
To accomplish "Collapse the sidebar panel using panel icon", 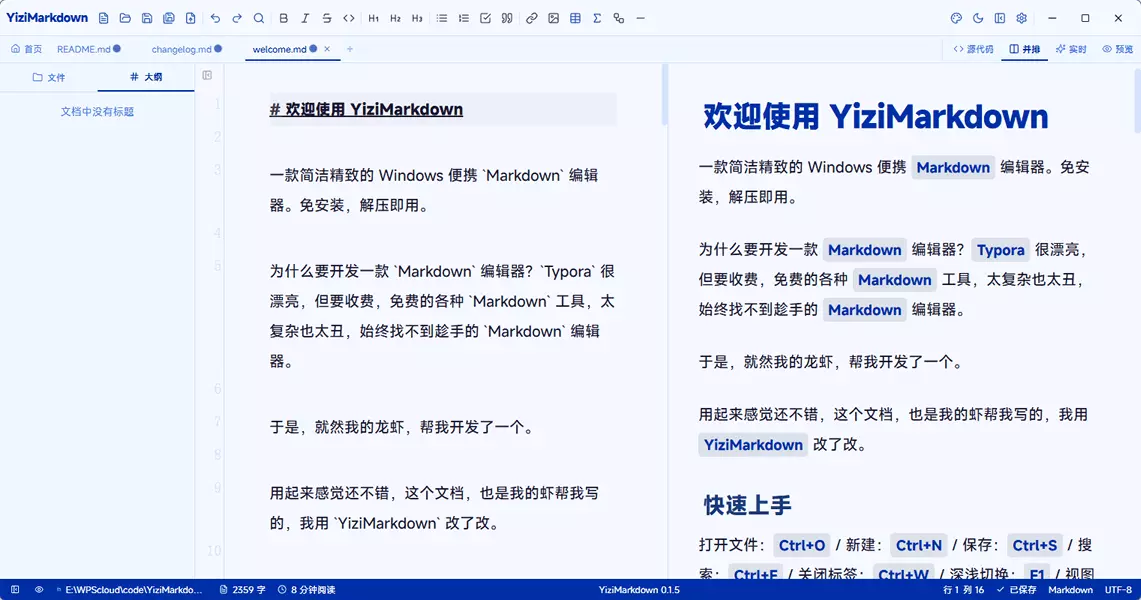I will (x=207, y=75).
